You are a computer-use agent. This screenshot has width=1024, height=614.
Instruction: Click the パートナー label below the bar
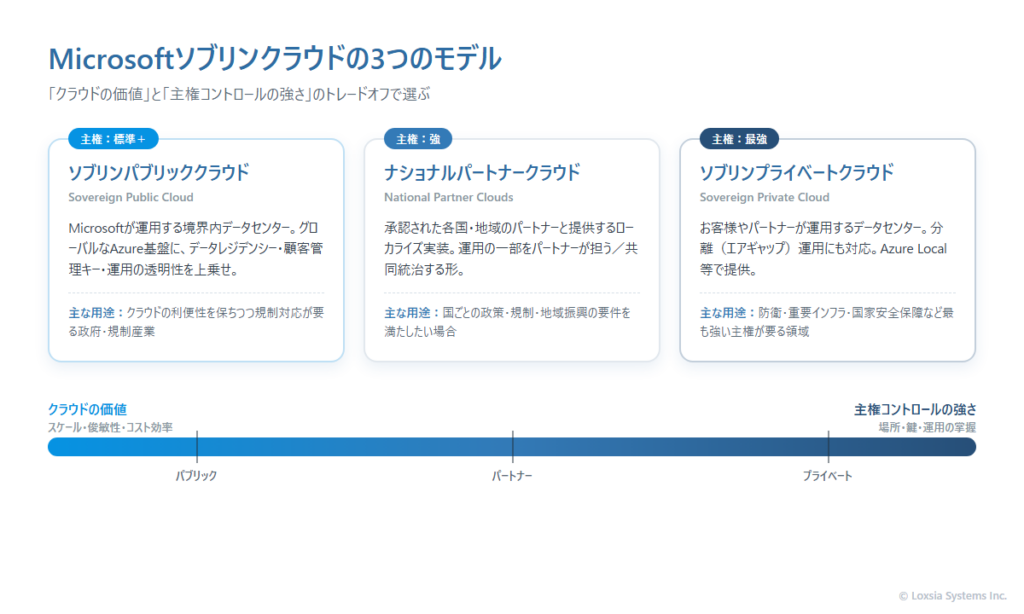[x=512, y=476]
